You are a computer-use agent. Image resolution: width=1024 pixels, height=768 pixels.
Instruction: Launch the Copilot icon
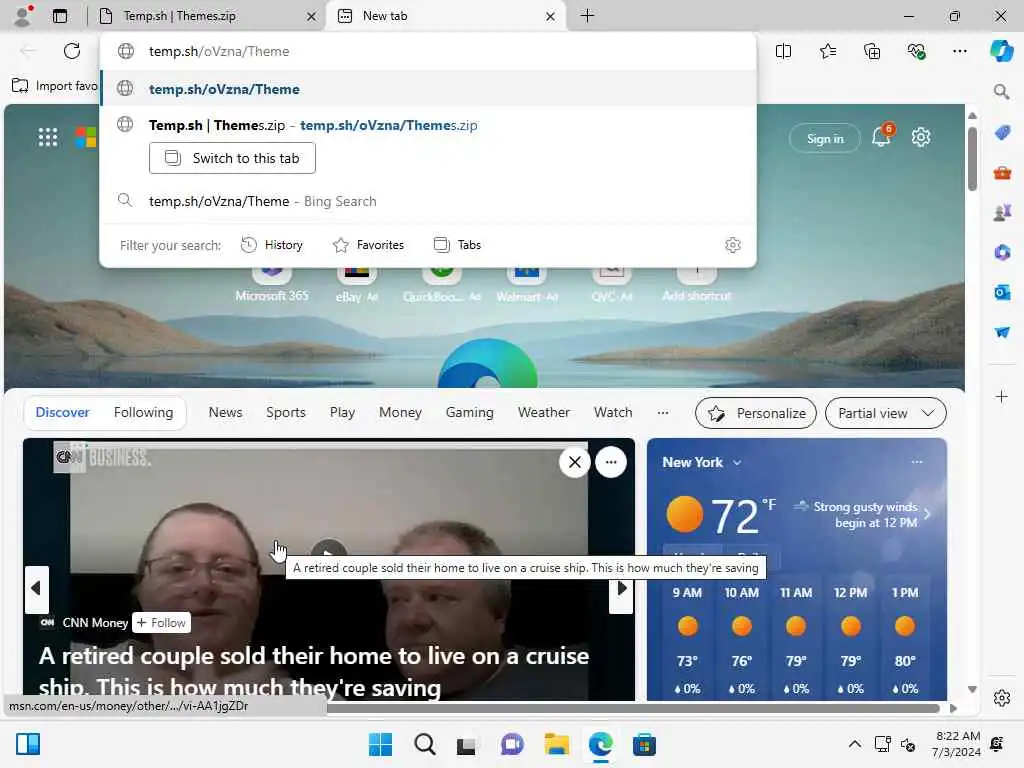click(1001, 51)
